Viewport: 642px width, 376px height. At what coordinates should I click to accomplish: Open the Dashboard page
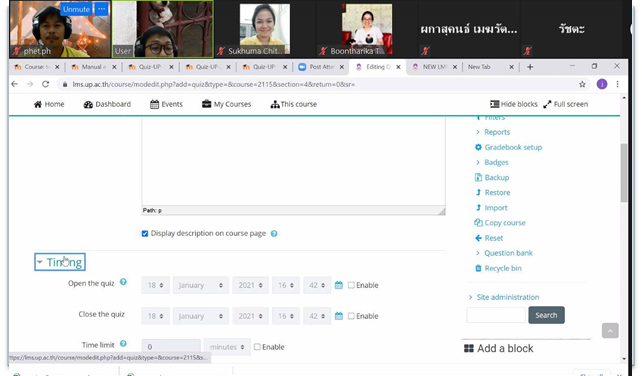[x=107, y=104]
